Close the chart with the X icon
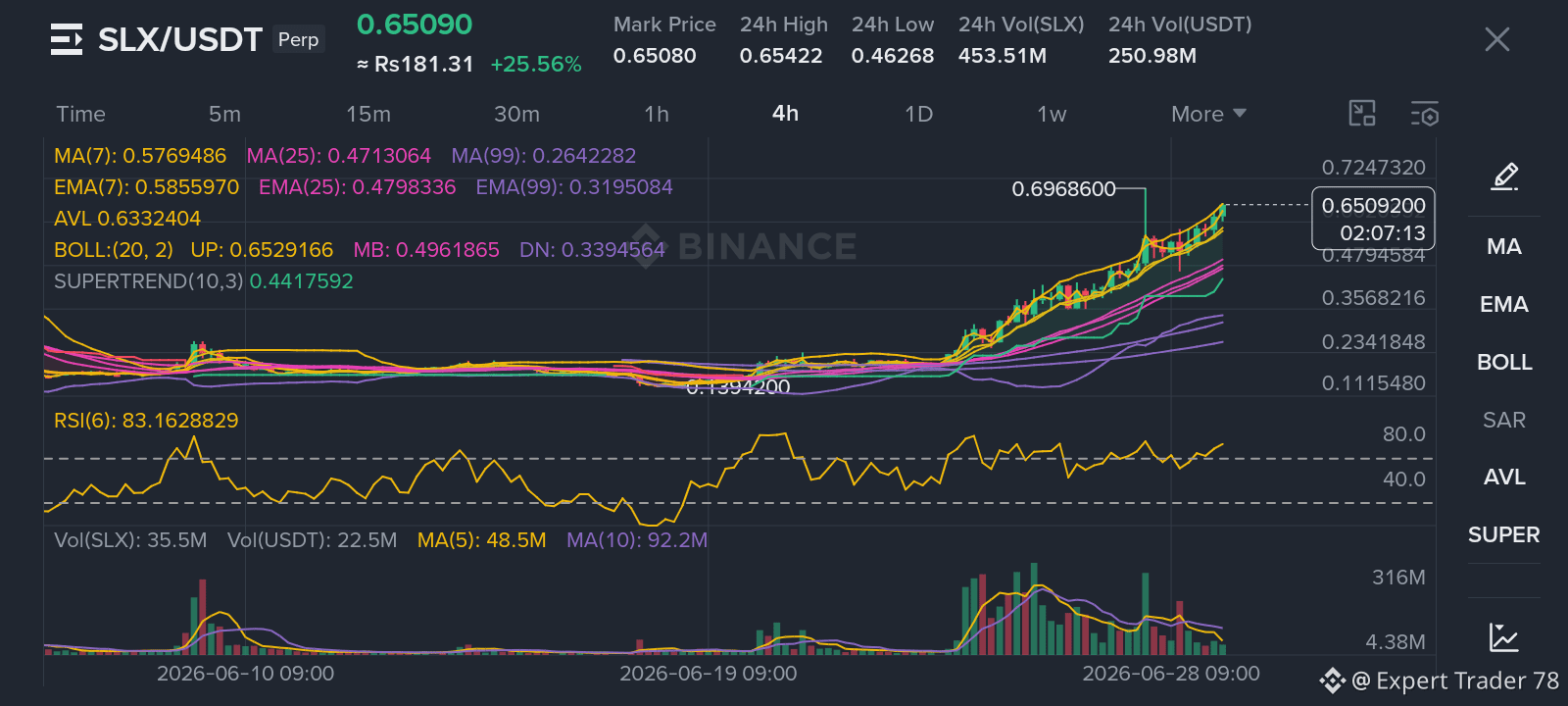 pyautogui.click(x=1496, y=39)
